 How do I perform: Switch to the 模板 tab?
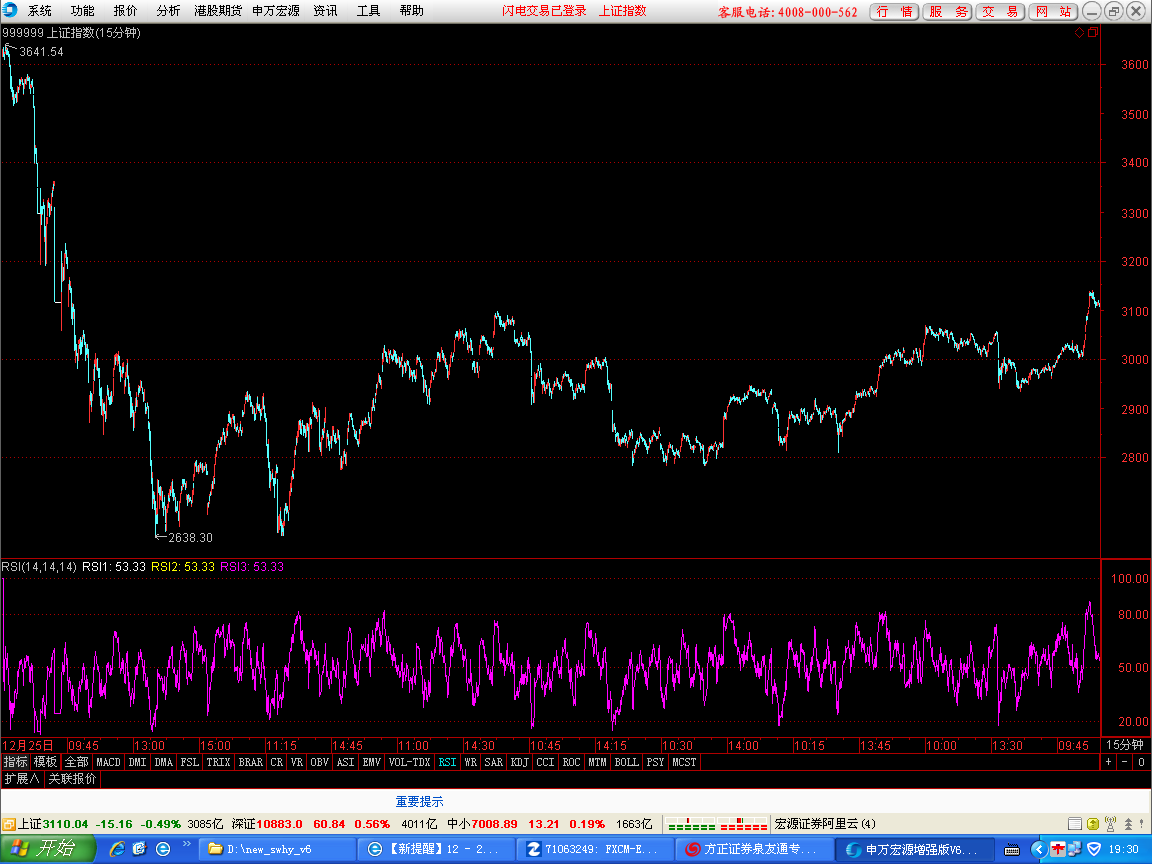tap(46, 762)
